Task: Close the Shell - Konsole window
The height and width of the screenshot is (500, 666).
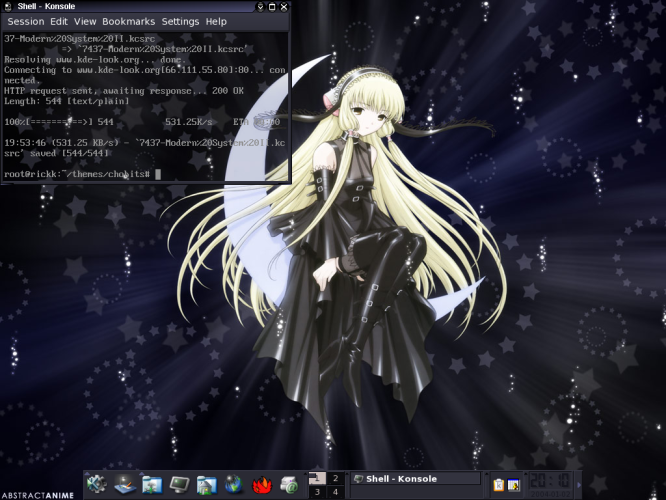Action: 284,6
